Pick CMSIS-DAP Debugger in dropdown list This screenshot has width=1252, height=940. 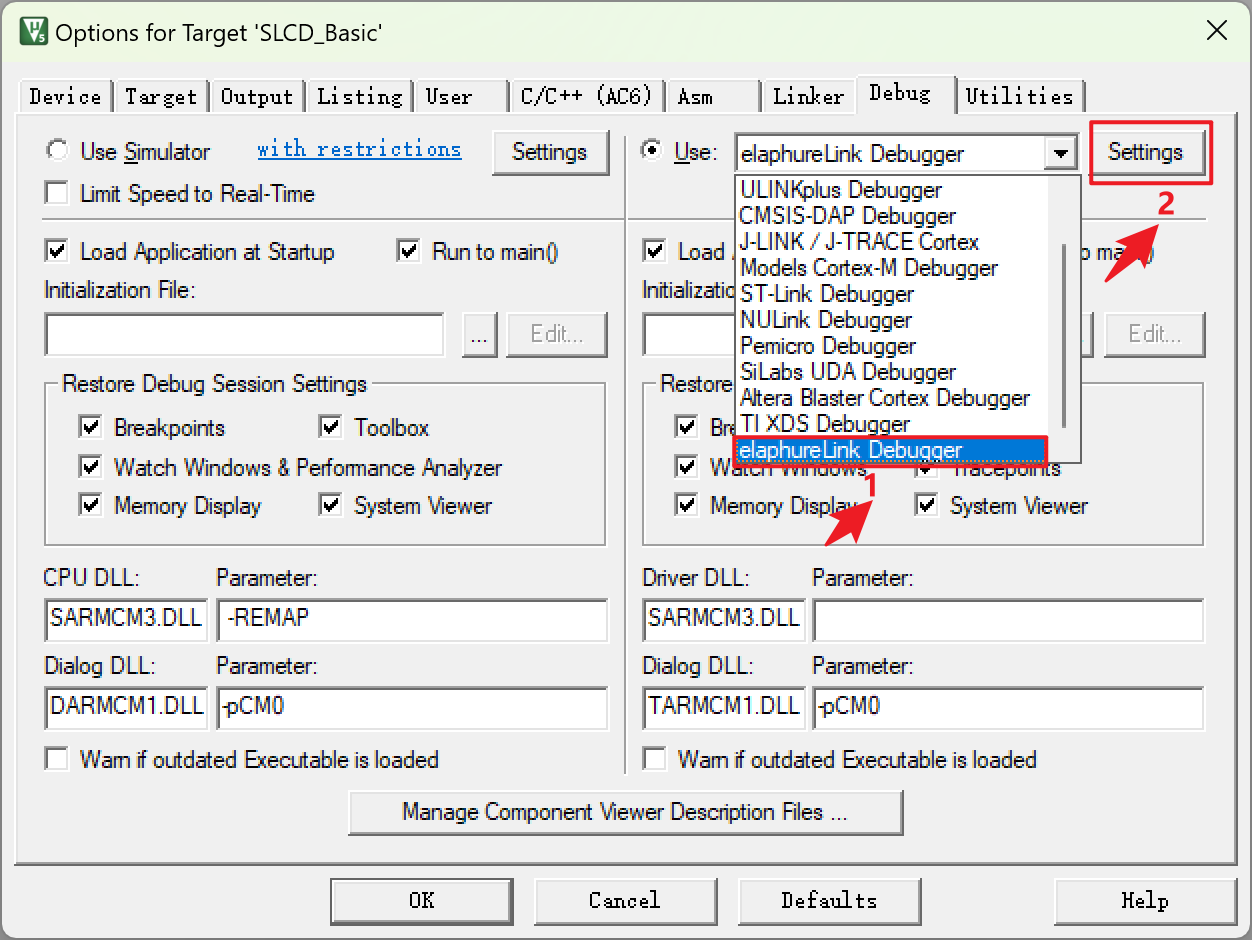[x=847, y=216]
